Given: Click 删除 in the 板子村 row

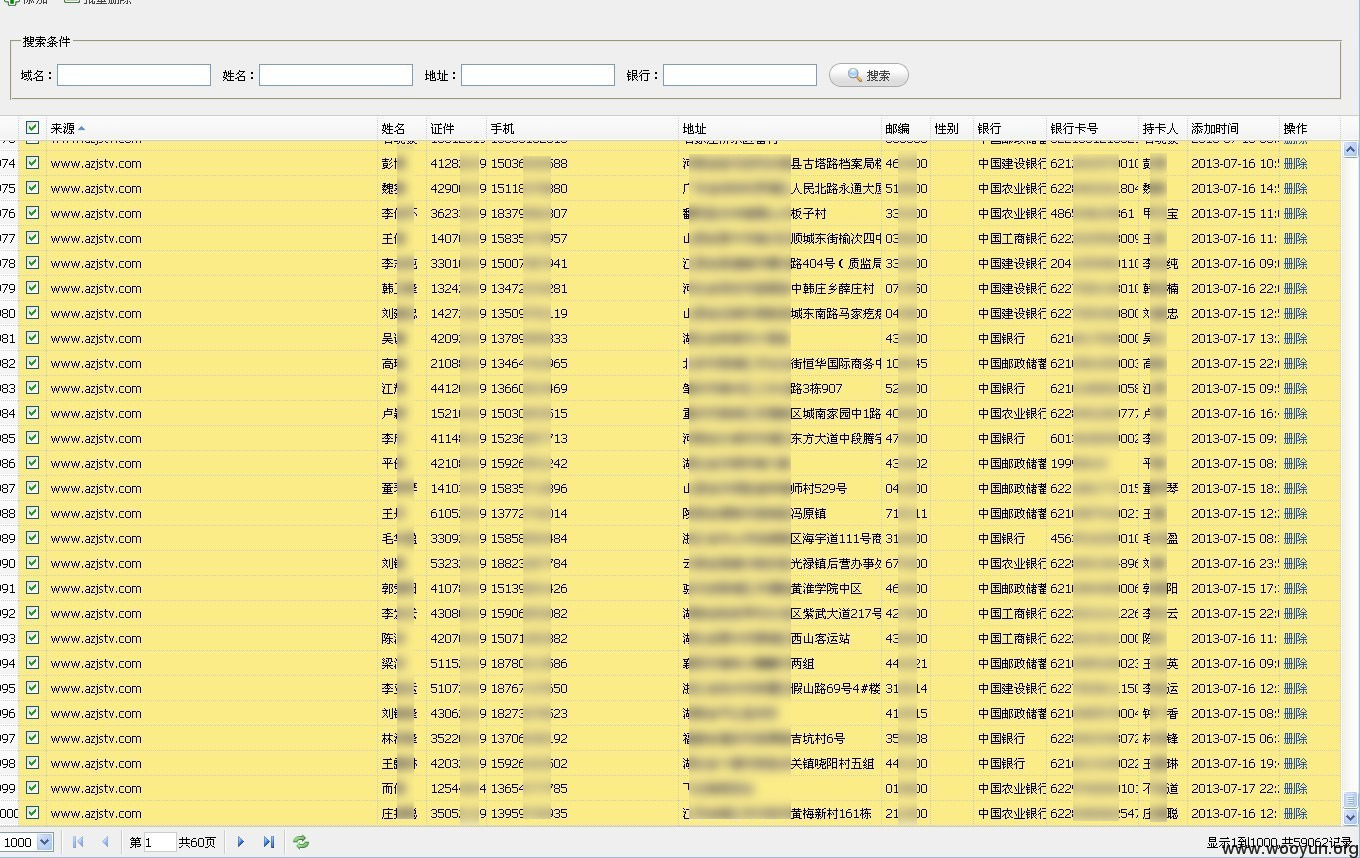Looking at the screenshot, I should tap(1295, 214).
